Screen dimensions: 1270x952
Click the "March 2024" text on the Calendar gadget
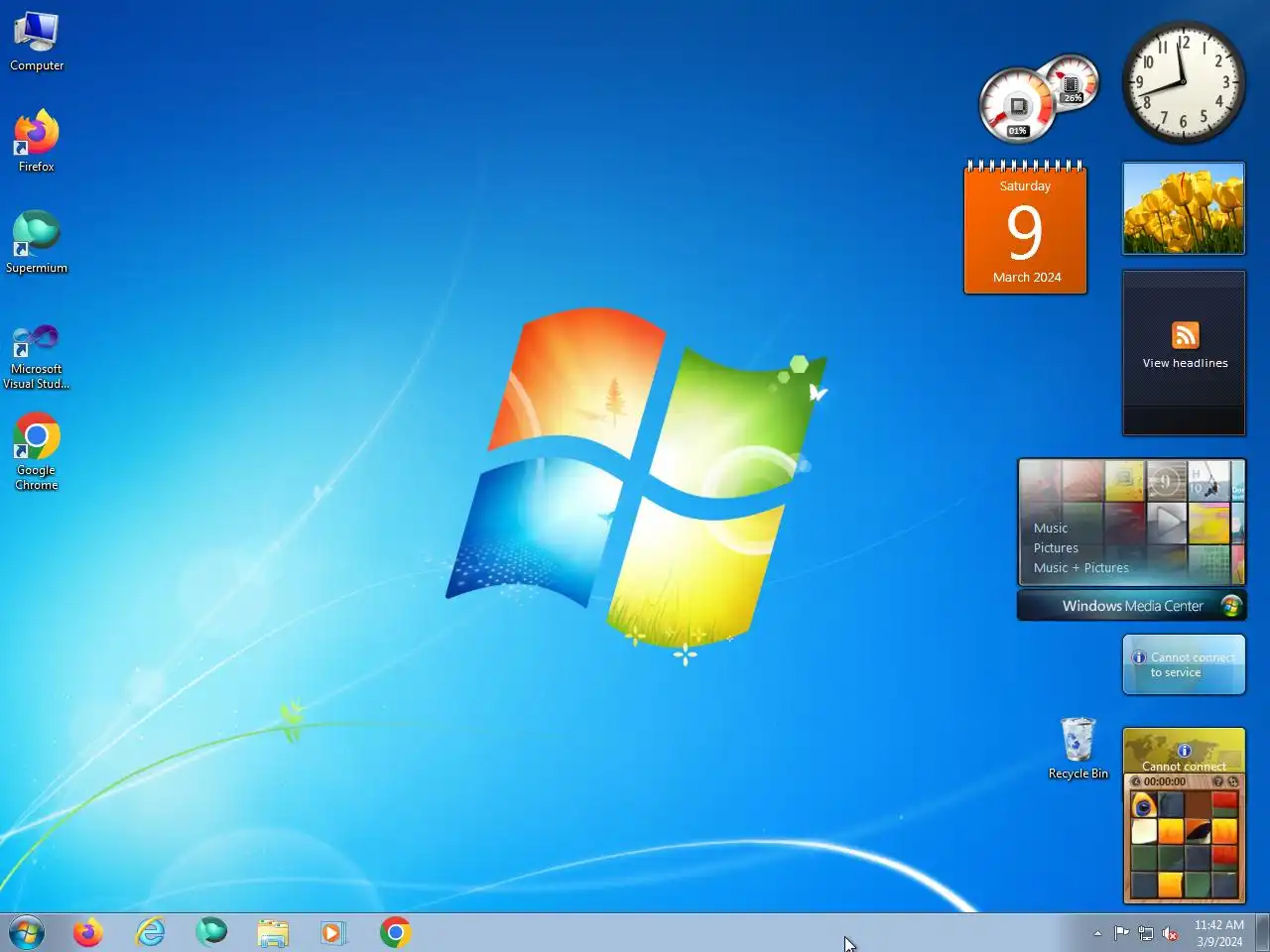coord(1027,278)
